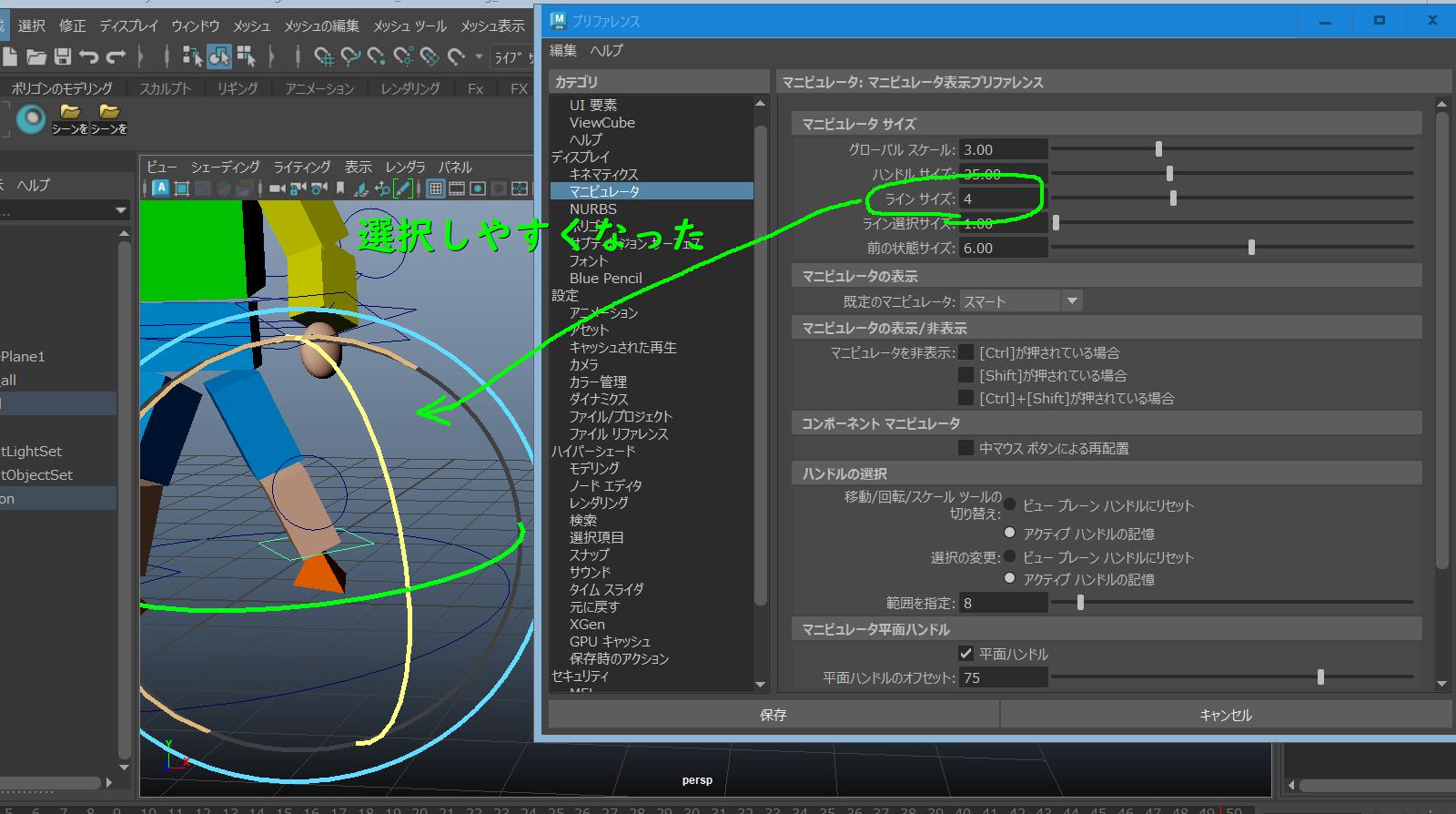Toggle Snap to Points magnet icon
Viewport: 1456px width, 814px height.
coord(377,57)
